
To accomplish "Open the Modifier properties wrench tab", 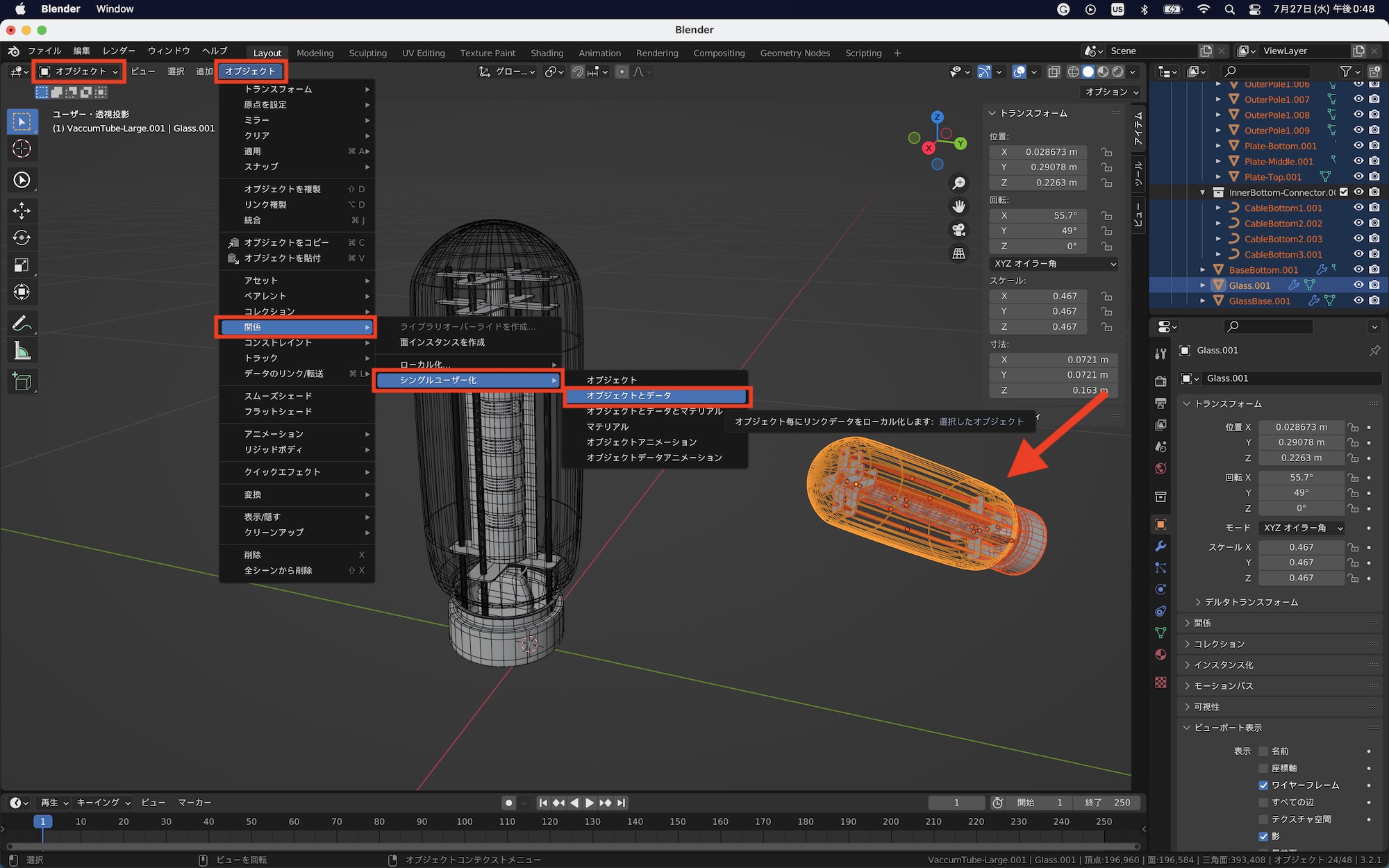I will coord(1161,546).
